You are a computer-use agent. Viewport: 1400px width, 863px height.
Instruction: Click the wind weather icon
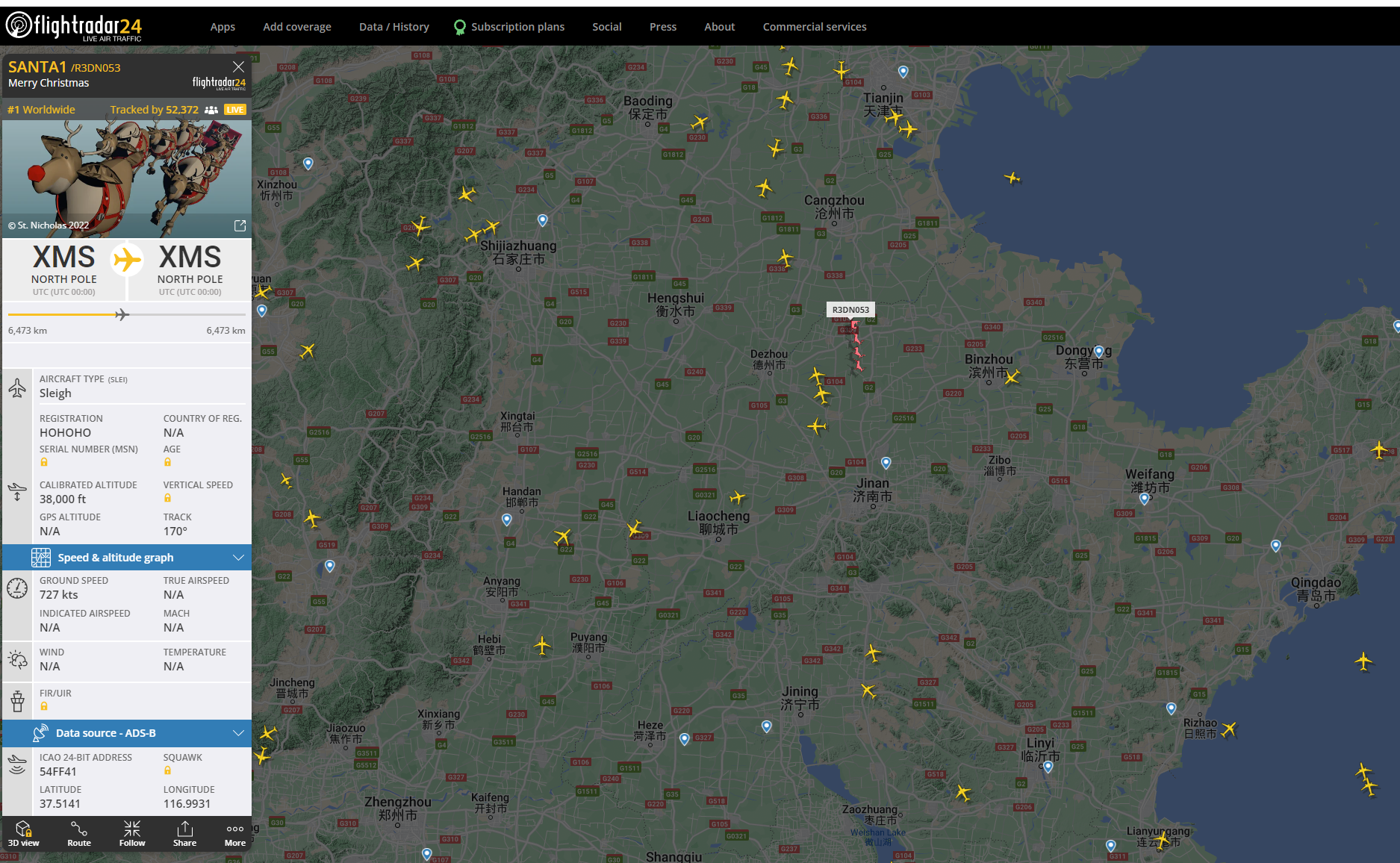click(17, 659)
